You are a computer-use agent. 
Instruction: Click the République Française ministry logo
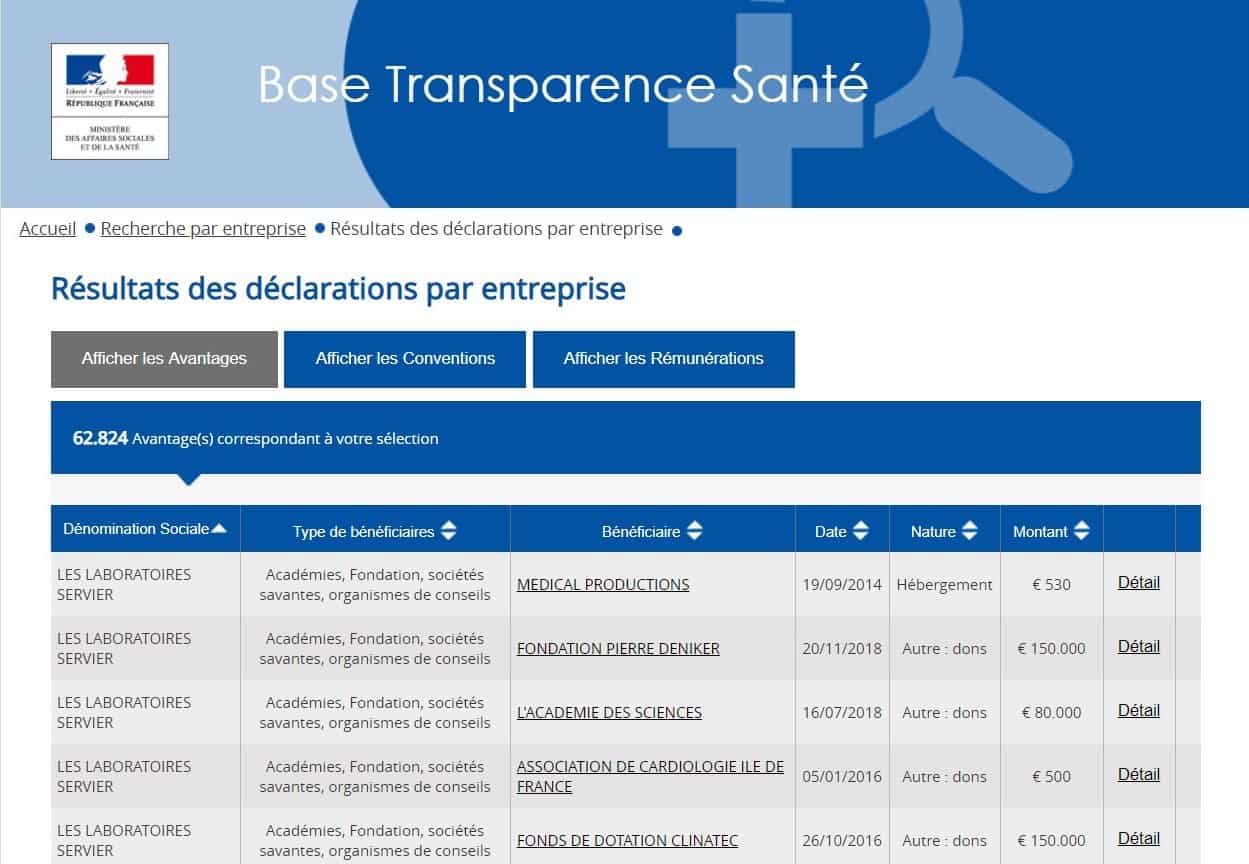(x=110, y=101)
